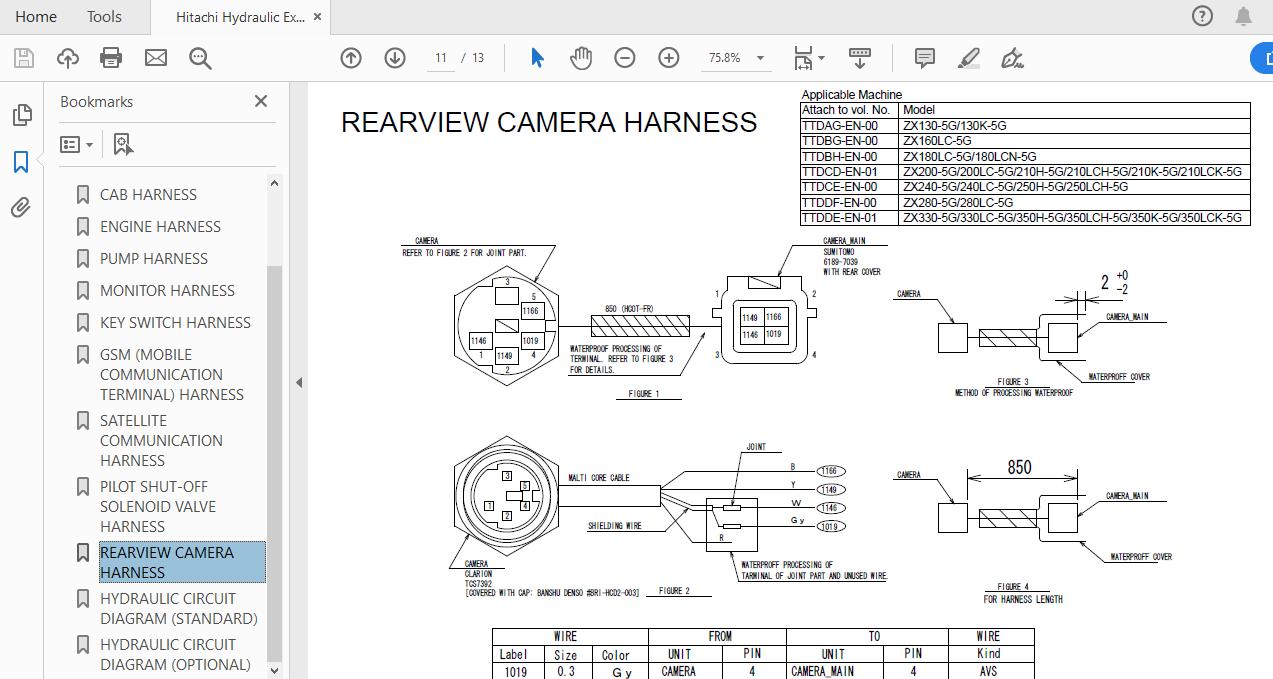Image resolution: width=1273 pixels, height=679 pixels.
Task: Add a comment with sticky note icon
Action: coord(925,58)
